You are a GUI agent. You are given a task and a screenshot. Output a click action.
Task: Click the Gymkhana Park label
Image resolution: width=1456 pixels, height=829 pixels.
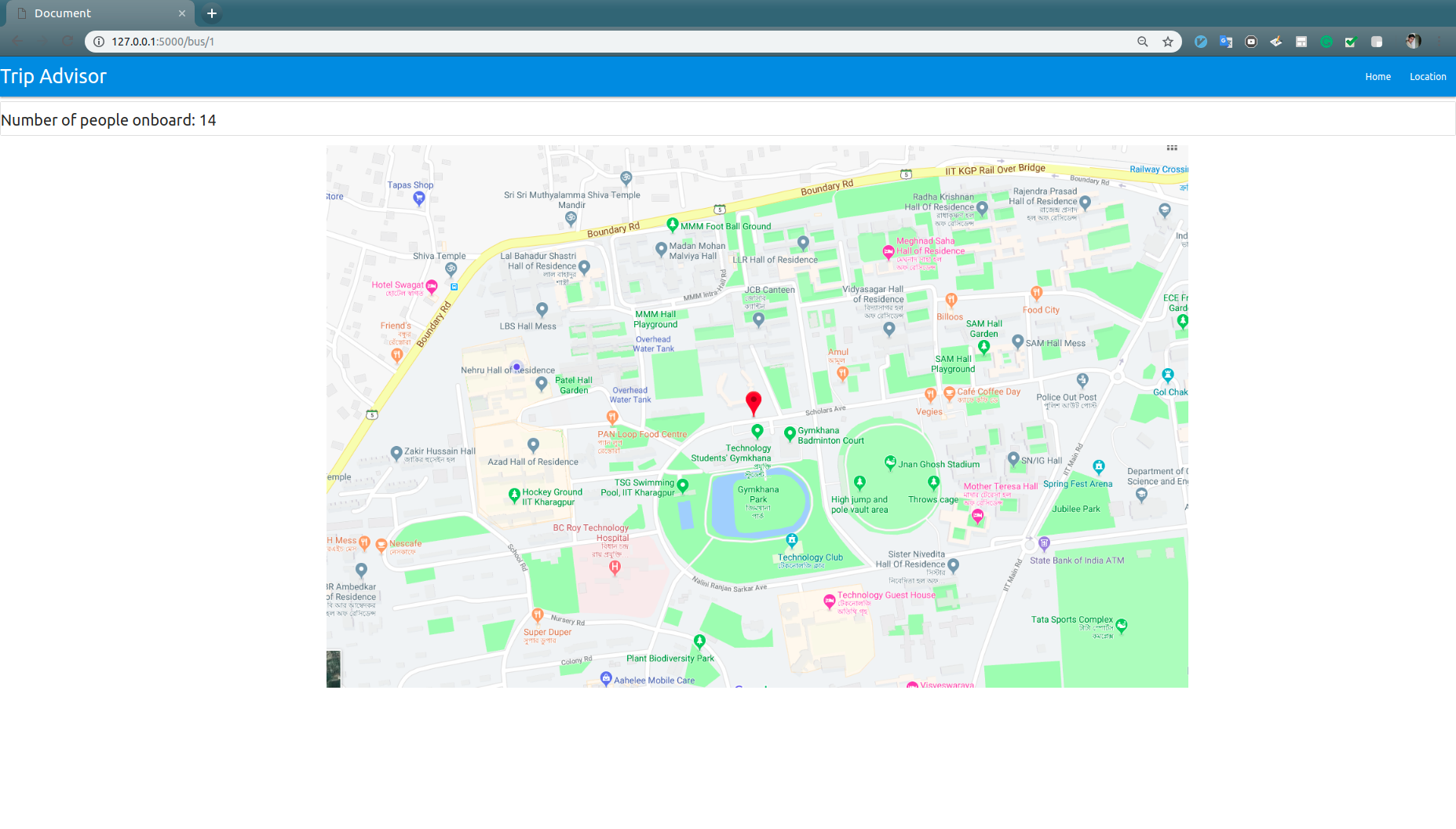point(758,495)
